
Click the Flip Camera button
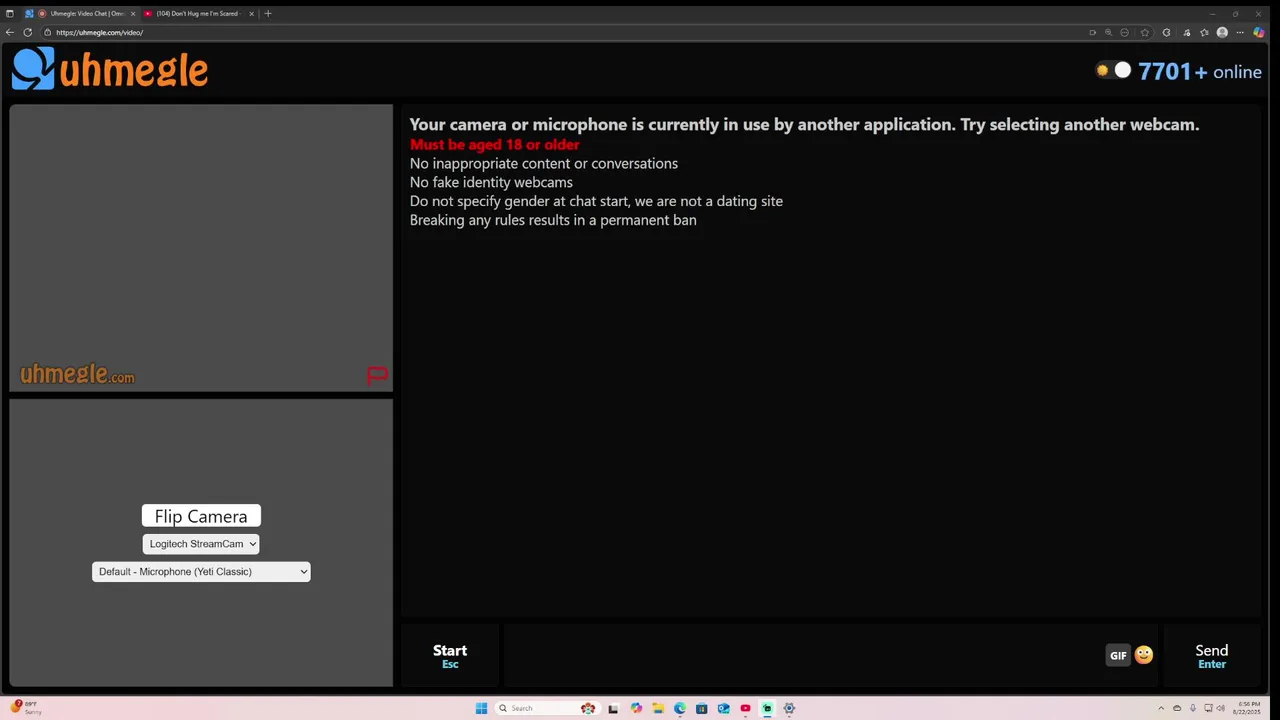pos(201,516)
